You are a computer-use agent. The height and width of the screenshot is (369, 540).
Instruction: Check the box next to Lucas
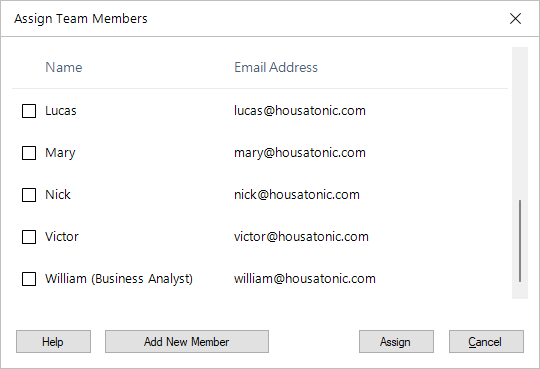pyautogui.click(x=29, y=111)
